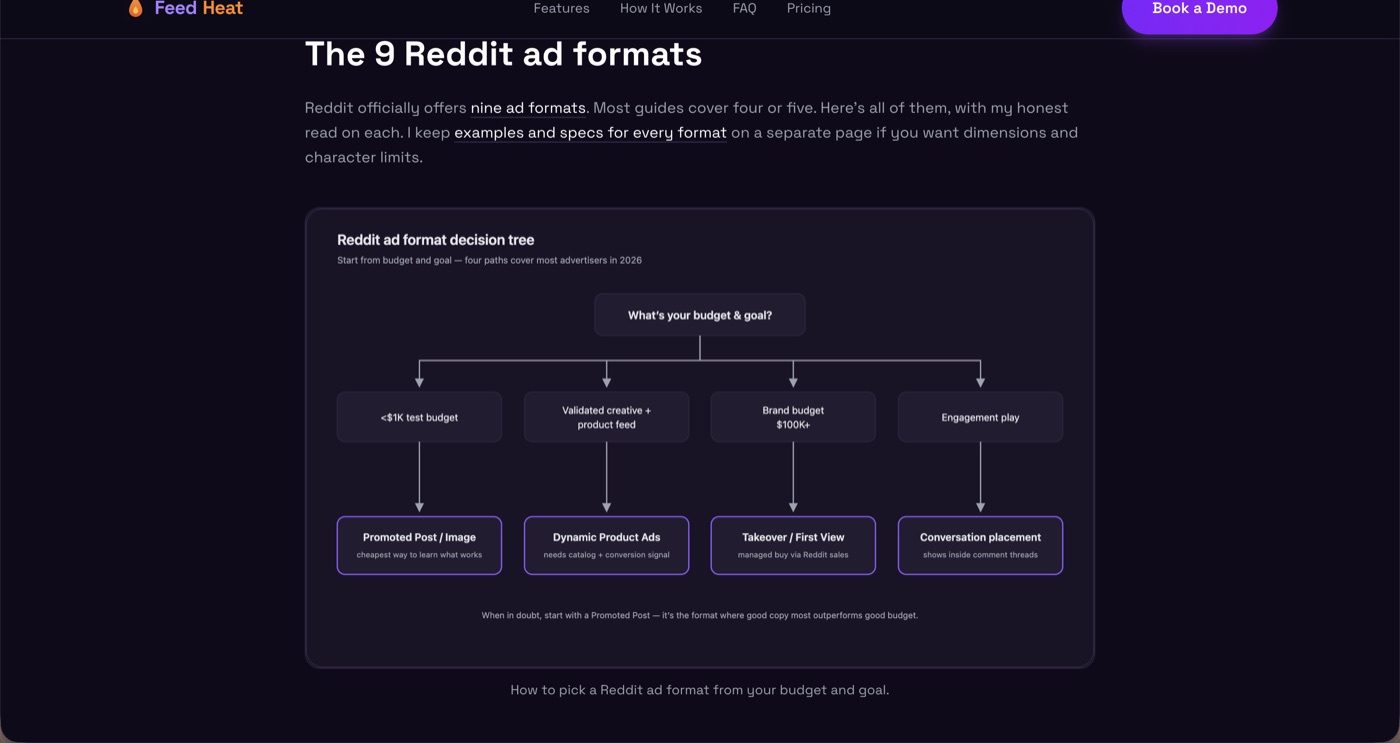This screenshot has width=1400, height=743.
Task: Click the Feed Heat flame logo icon
Action: pyautogui.click(x=135, y=8)
